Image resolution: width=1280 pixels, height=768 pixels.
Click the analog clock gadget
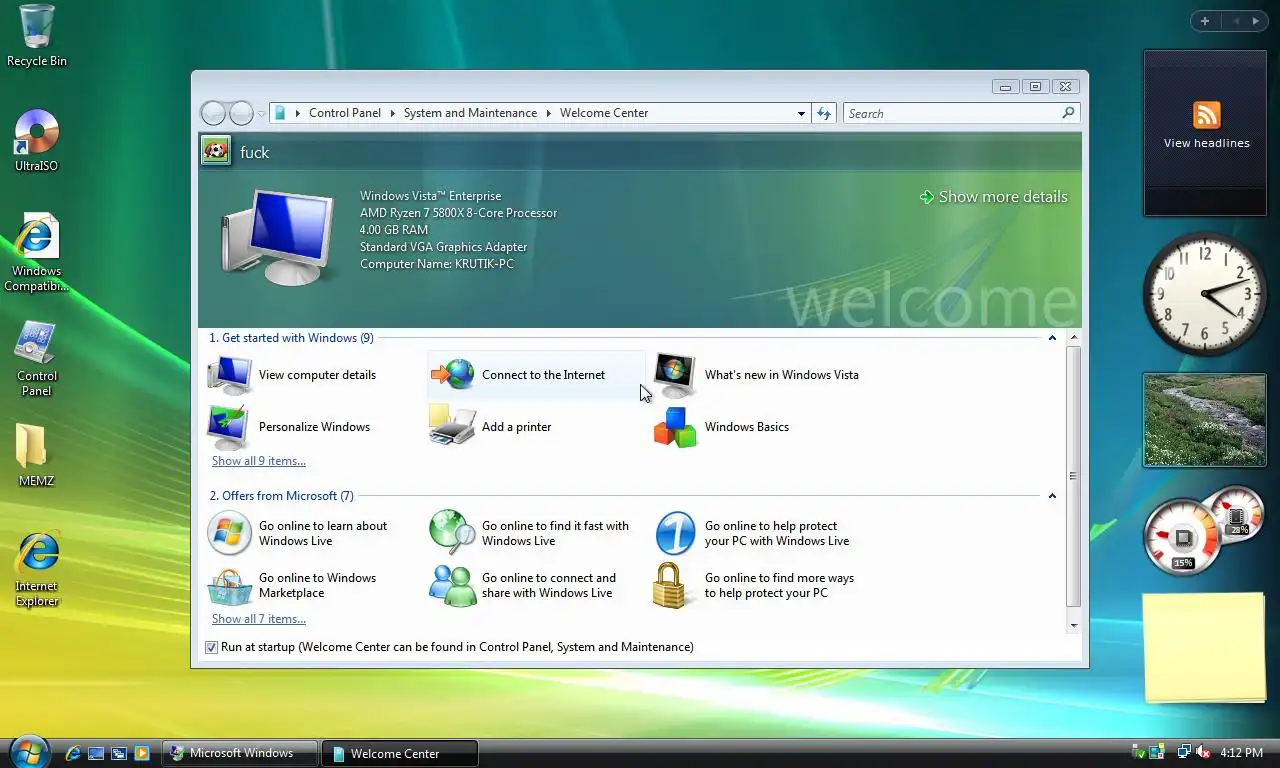(x=1205, y=294)
